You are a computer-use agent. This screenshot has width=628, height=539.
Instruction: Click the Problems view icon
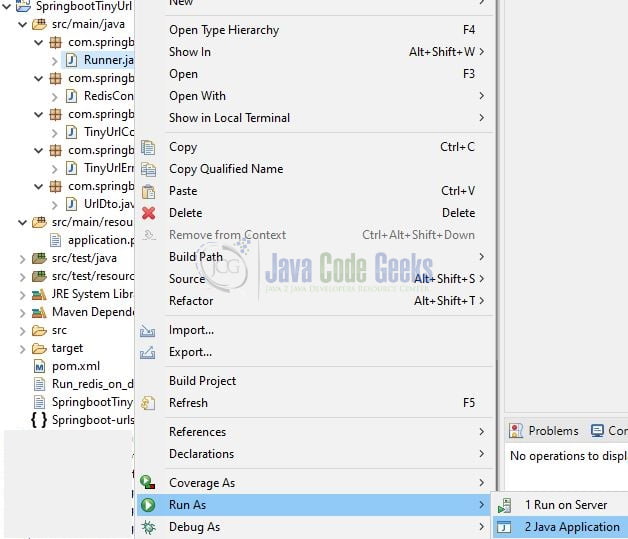click(x=516, y=431)
